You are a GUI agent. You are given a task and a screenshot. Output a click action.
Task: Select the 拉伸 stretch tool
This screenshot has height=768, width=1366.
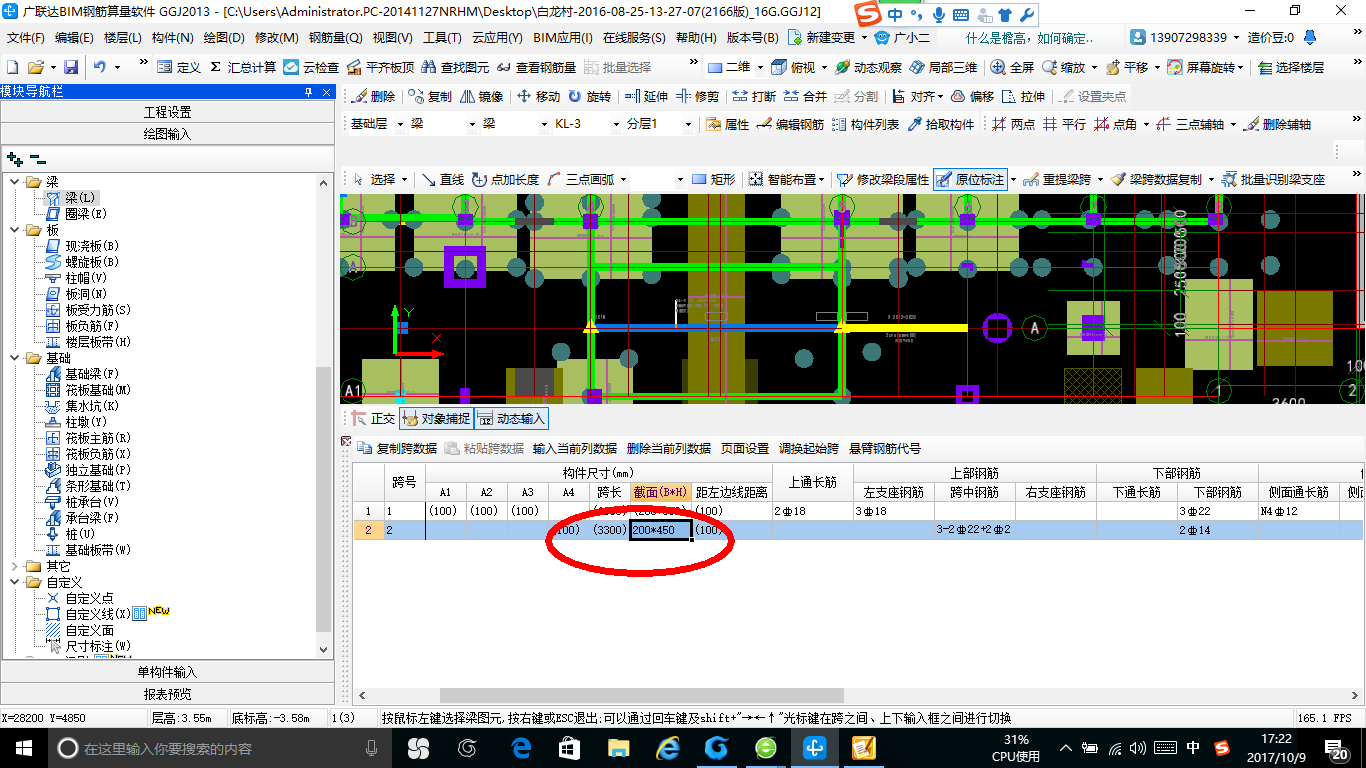click(1023, 96)
